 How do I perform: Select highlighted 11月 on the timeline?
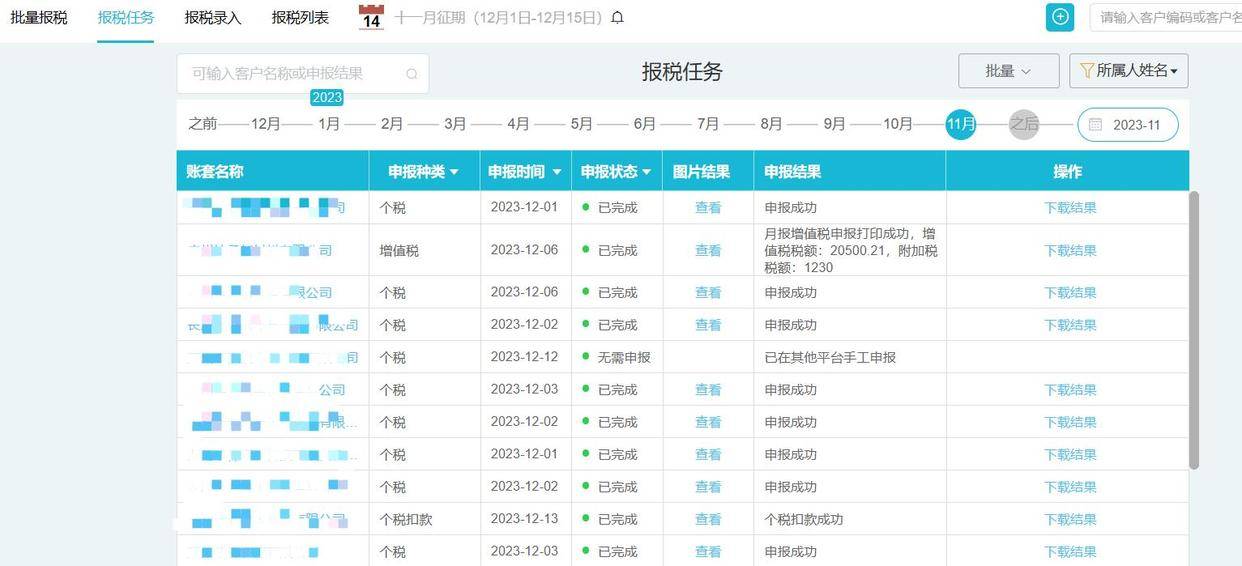961,124
